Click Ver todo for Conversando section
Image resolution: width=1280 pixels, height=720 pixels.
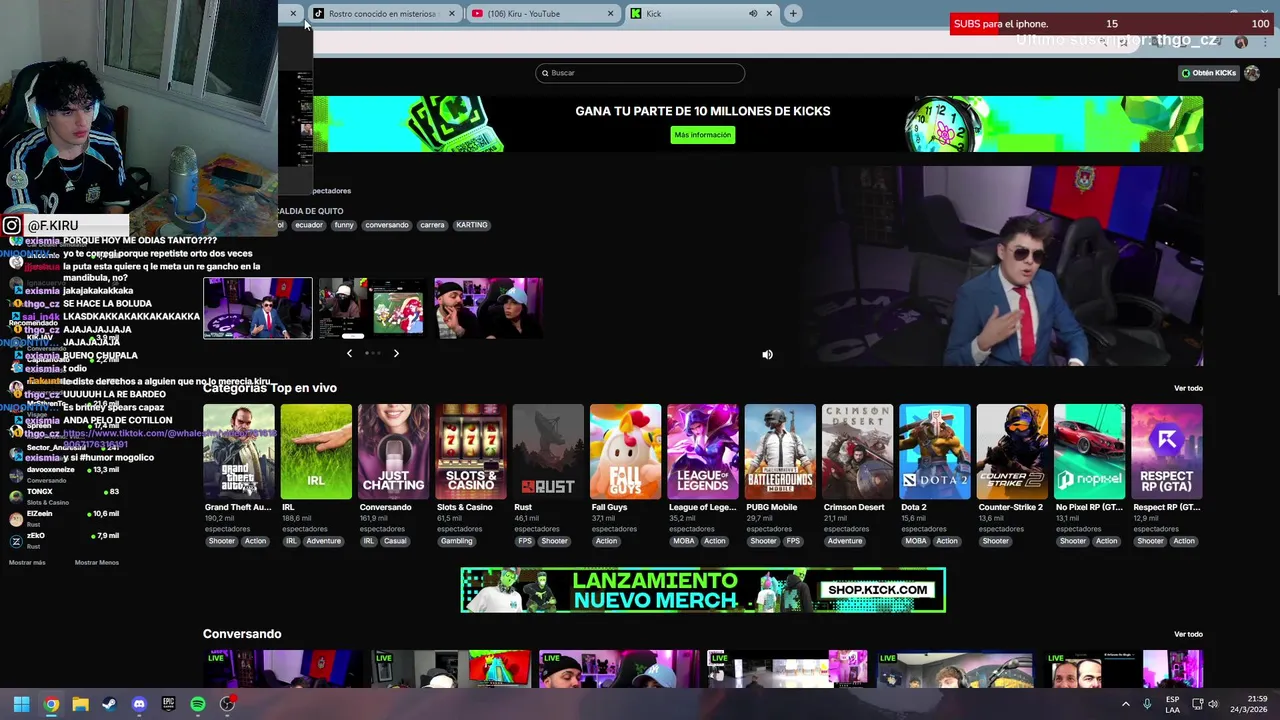(x=1188, y=634)
